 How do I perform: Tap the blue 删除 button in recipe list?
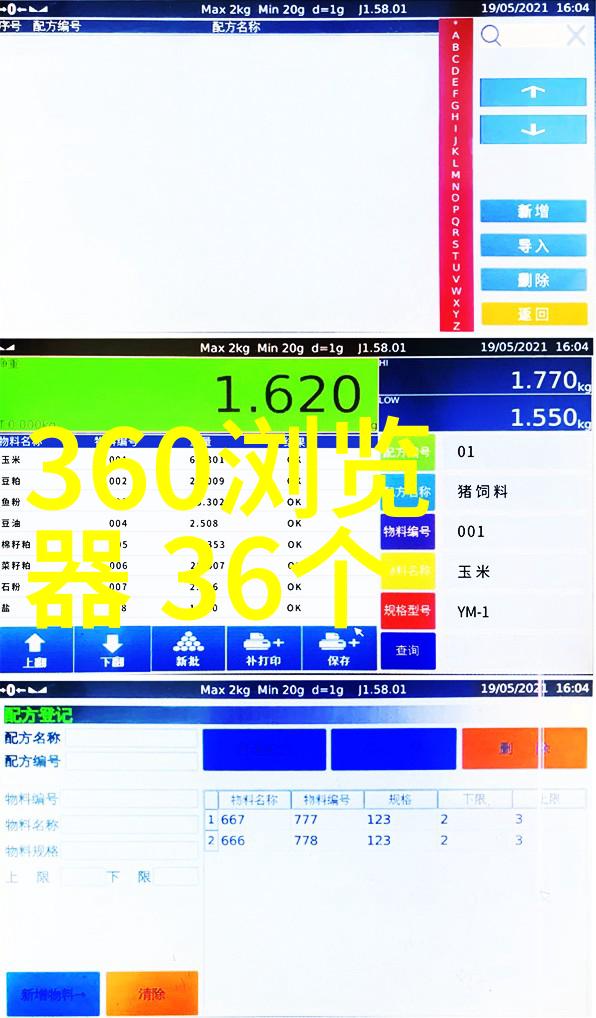533,280
